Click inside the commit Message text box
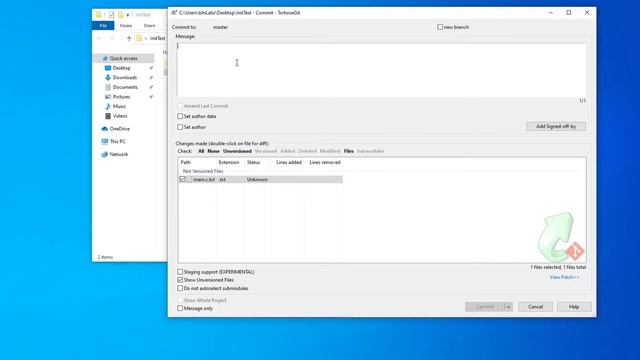640x360 pixels. 381,70
